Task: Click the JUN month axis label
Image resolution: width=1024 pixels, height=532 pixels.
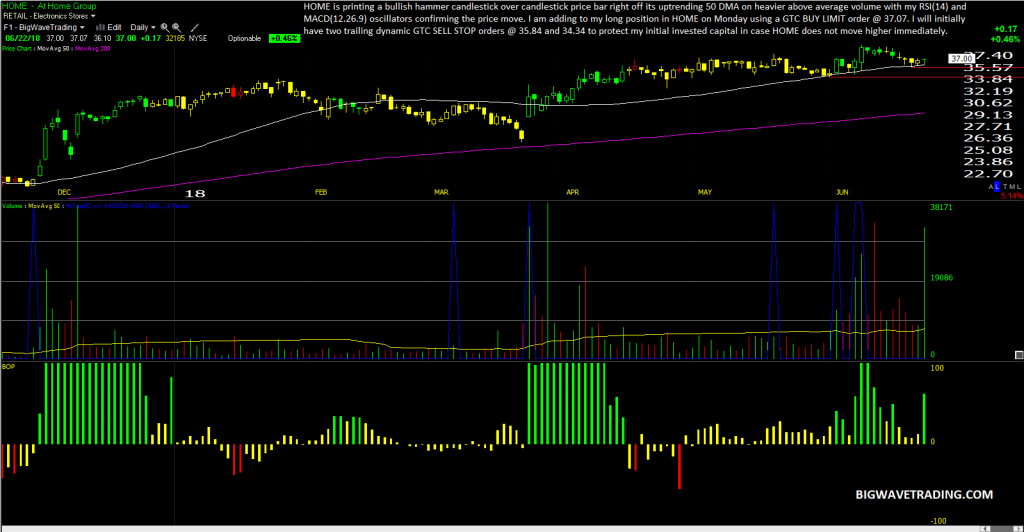Action: tap(842, 193)
